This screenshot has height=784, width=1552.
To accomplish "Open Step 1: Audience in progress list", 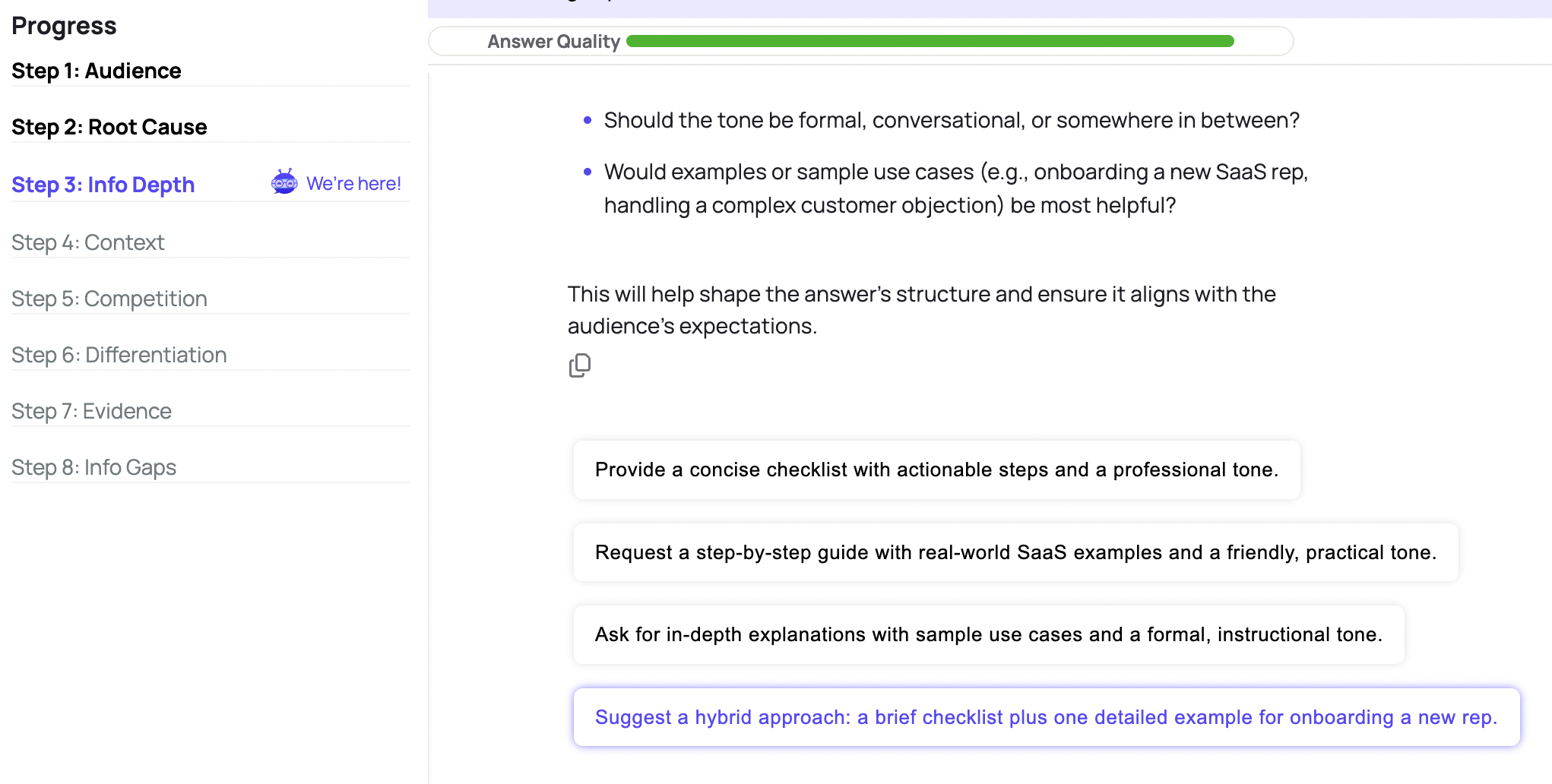I will click(x=97, y=71).
